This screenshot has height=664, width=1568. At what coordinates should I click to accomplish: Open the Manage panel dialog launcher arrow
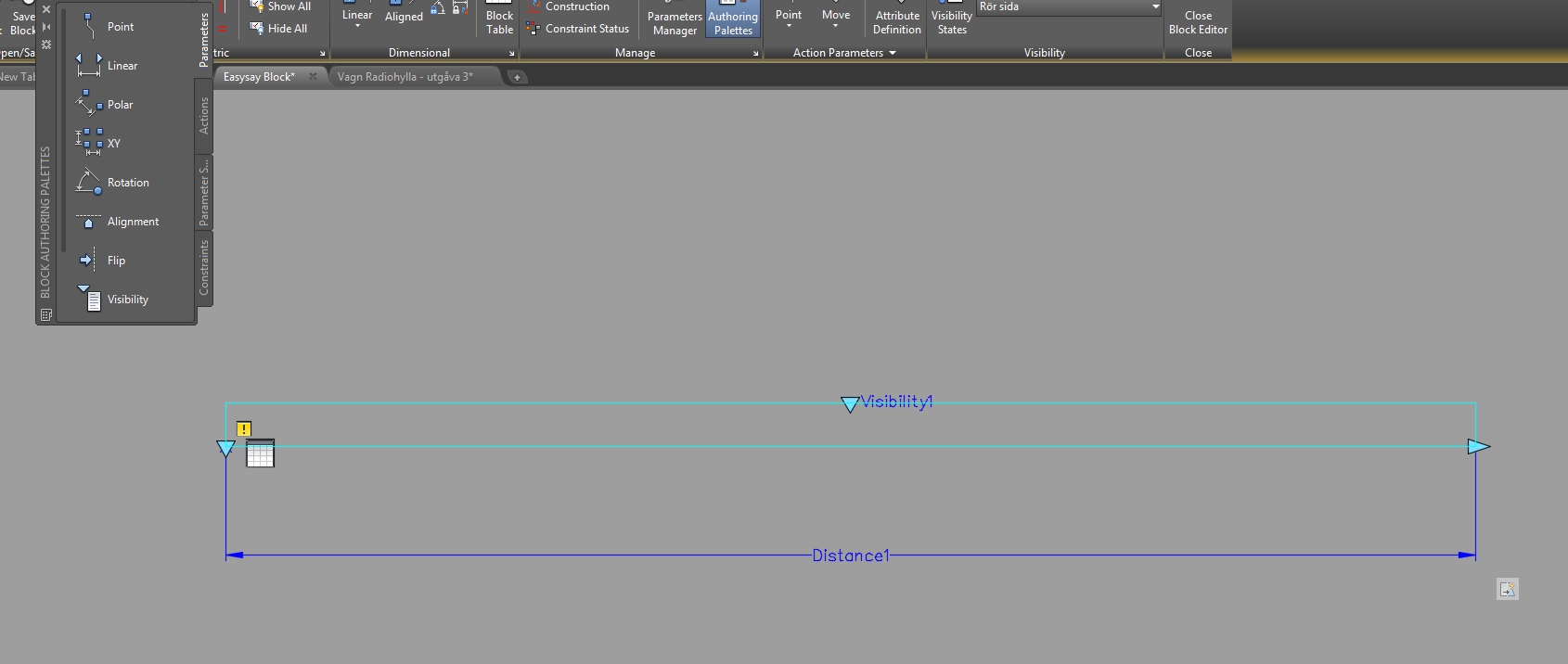pyautogui.click(x=755, y=54)
